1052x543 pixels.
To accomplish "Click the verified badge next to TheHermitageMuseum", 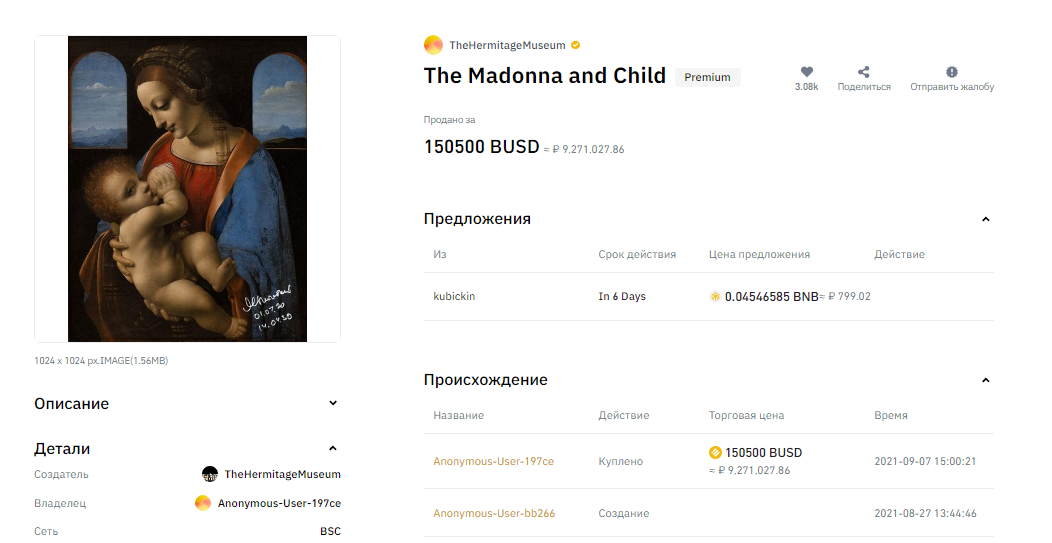I will (576, 45).
